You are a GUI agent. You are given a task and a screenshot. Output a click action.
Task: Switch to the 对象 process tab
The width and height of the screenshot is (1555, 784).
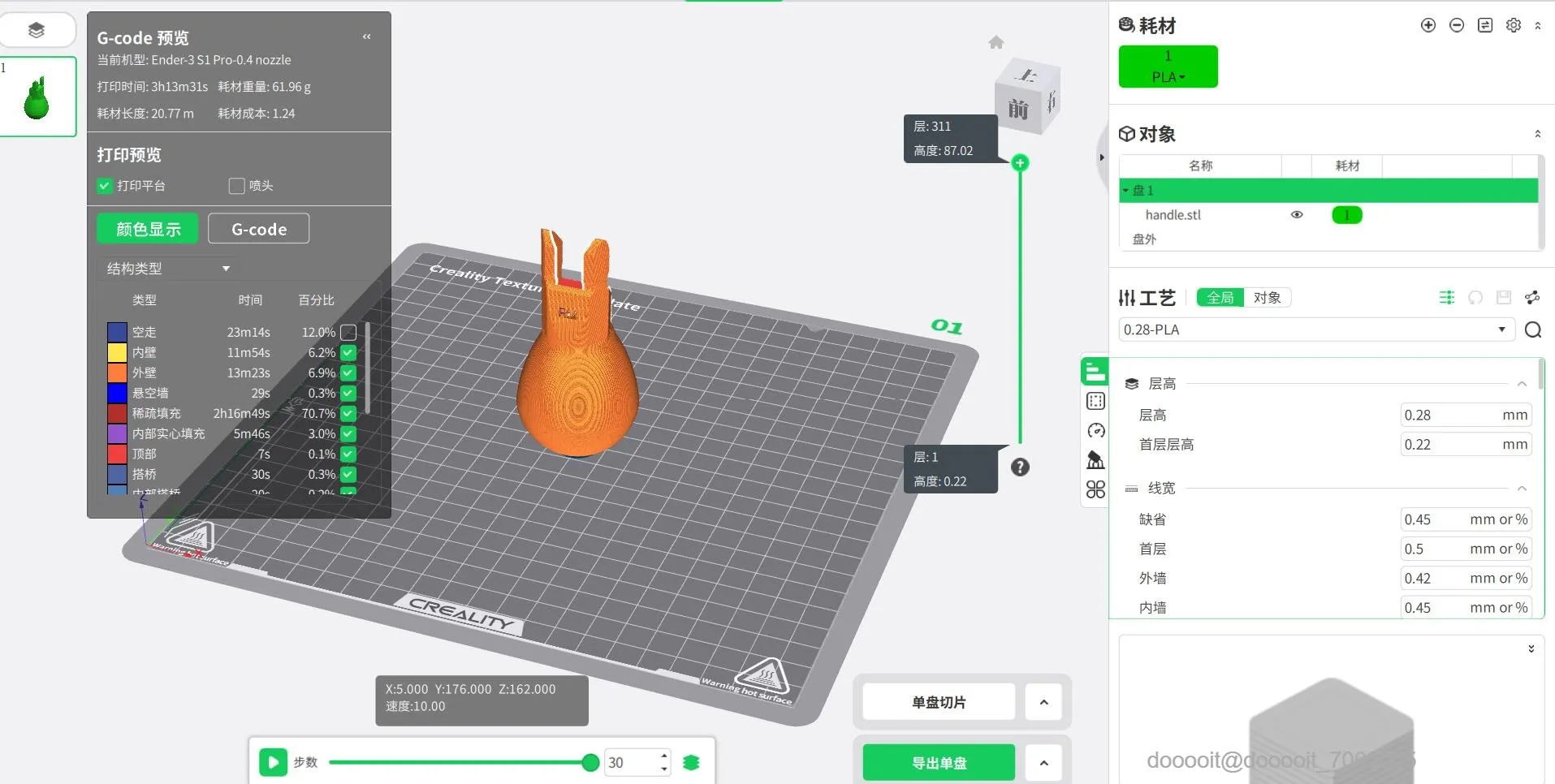[1267, 298]
